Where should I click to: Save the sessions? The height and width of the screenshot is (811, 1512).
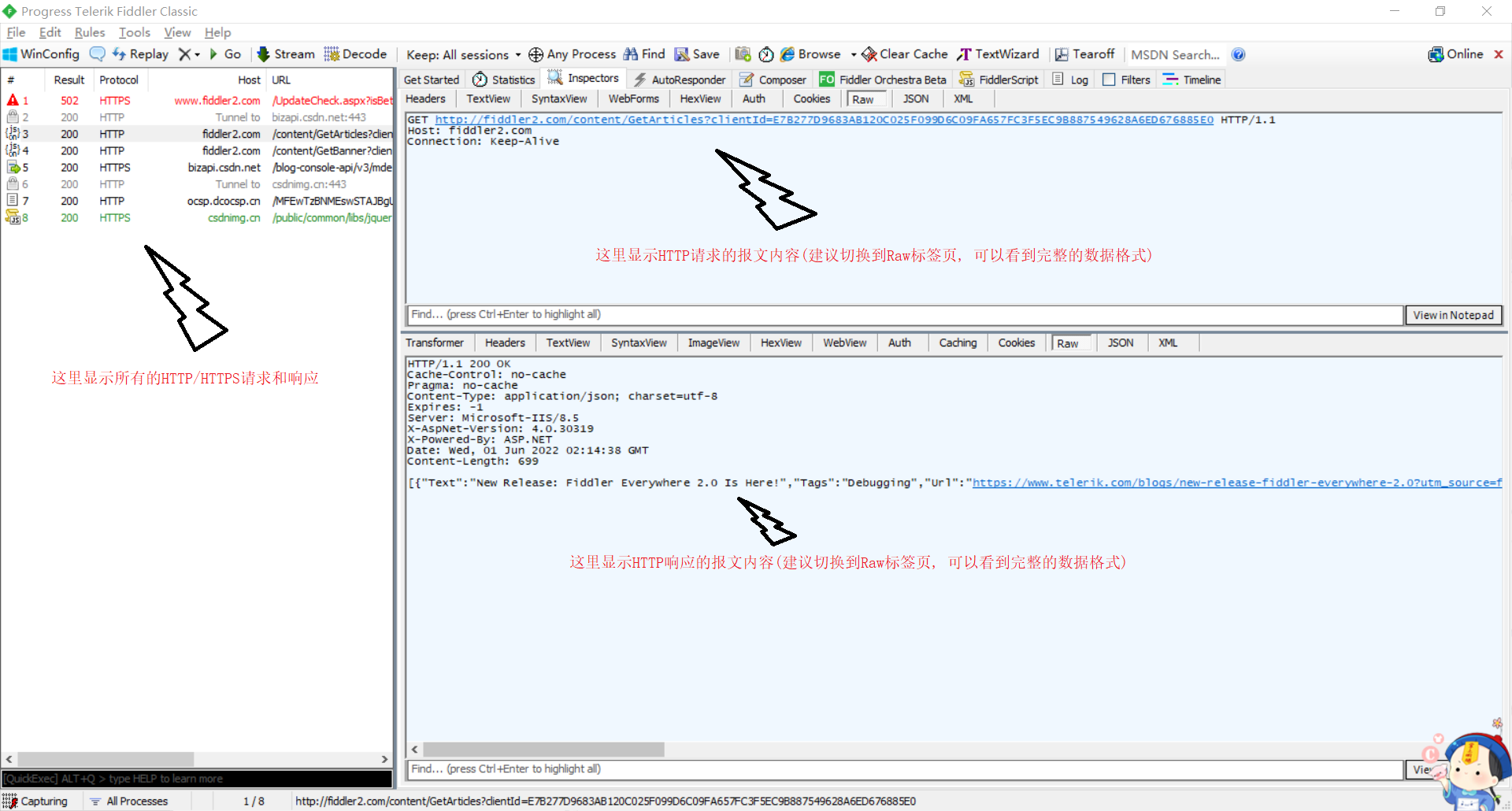tap(697, 54)
